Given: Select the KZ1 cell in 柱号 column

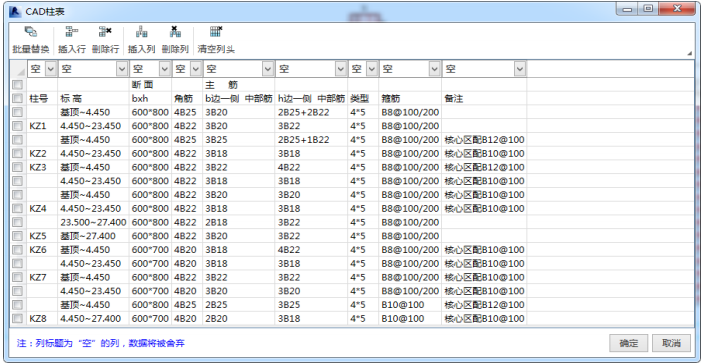Looking at the screenshot, I should pos(42,126).
